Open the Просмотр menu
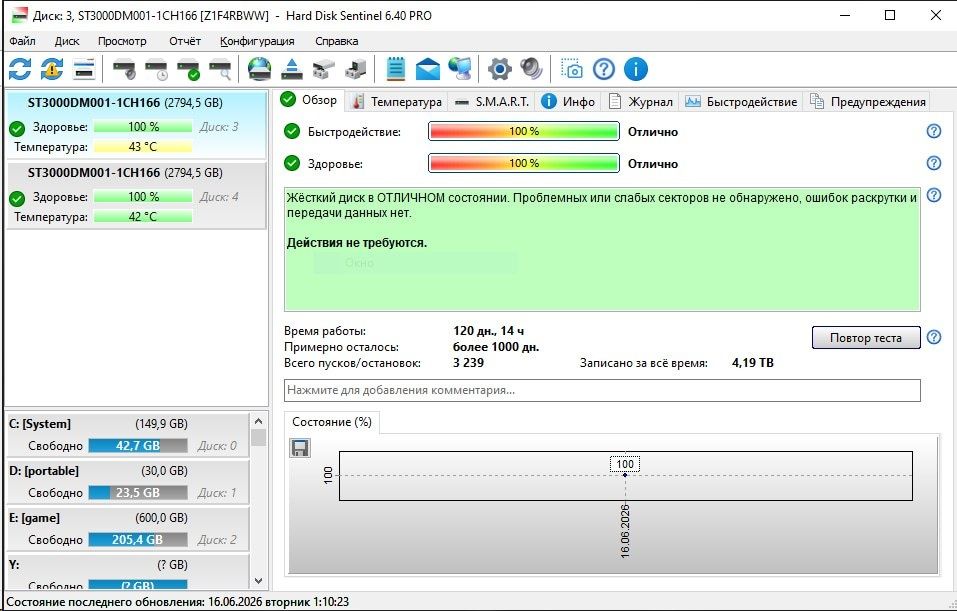Screen dimensions: 957x611 [122, 41]
